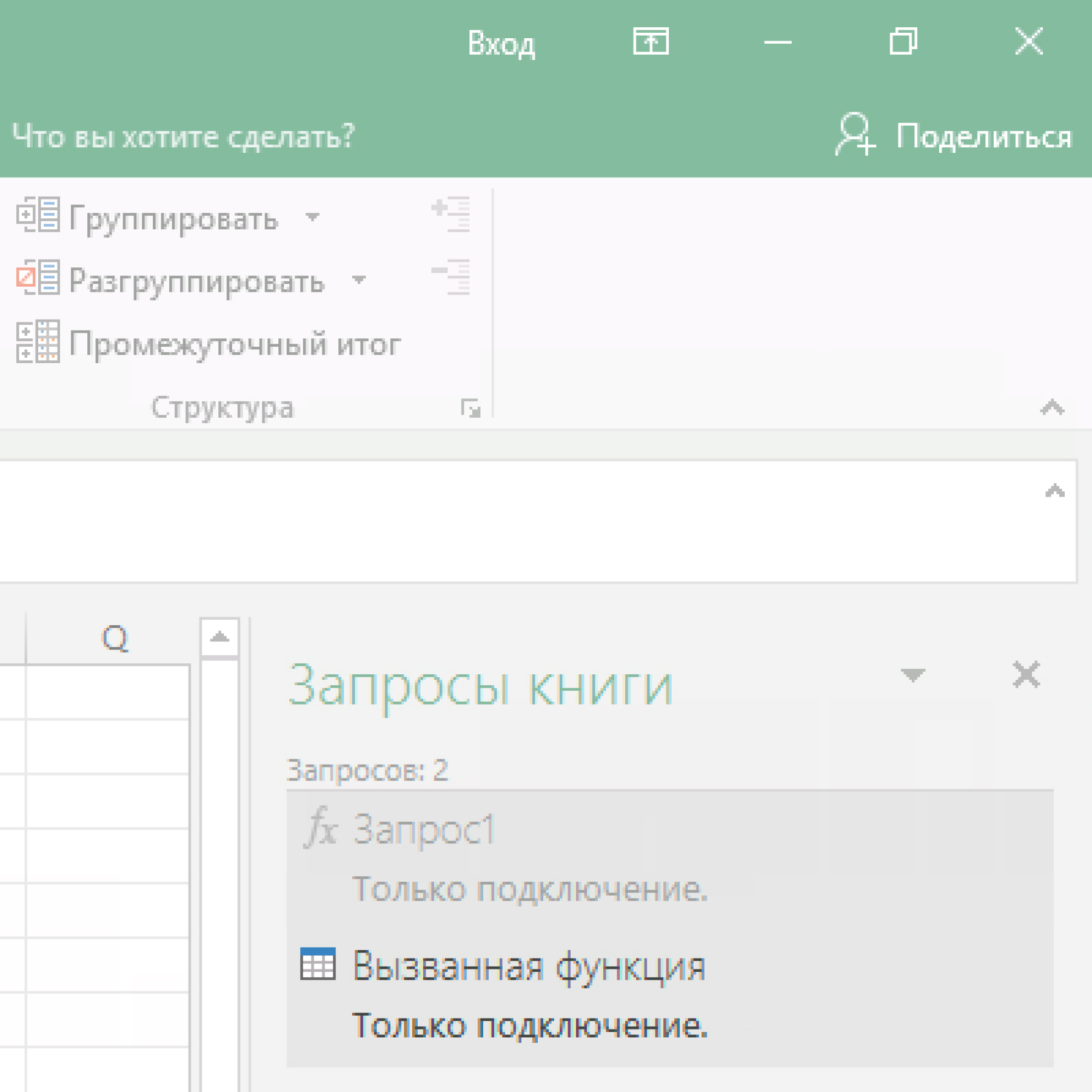Click the Разгруппировать ungroup icon
The width and height of the screenshot is (1092, 1092).
point(38,278)
